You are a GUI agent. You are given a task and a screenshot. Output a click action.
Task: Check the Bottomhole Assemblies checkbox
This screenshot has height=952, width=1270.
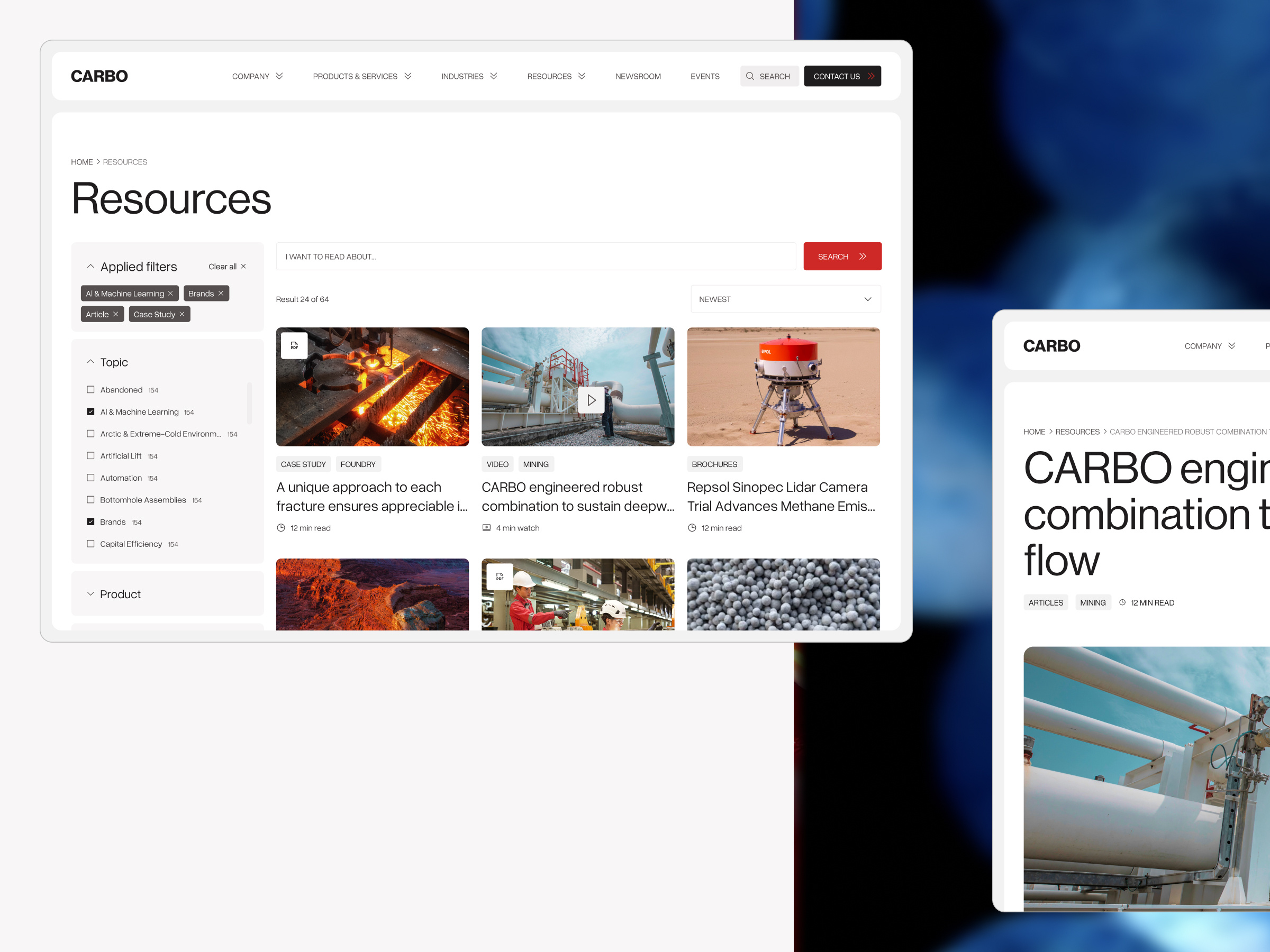(x=90, y=500)
